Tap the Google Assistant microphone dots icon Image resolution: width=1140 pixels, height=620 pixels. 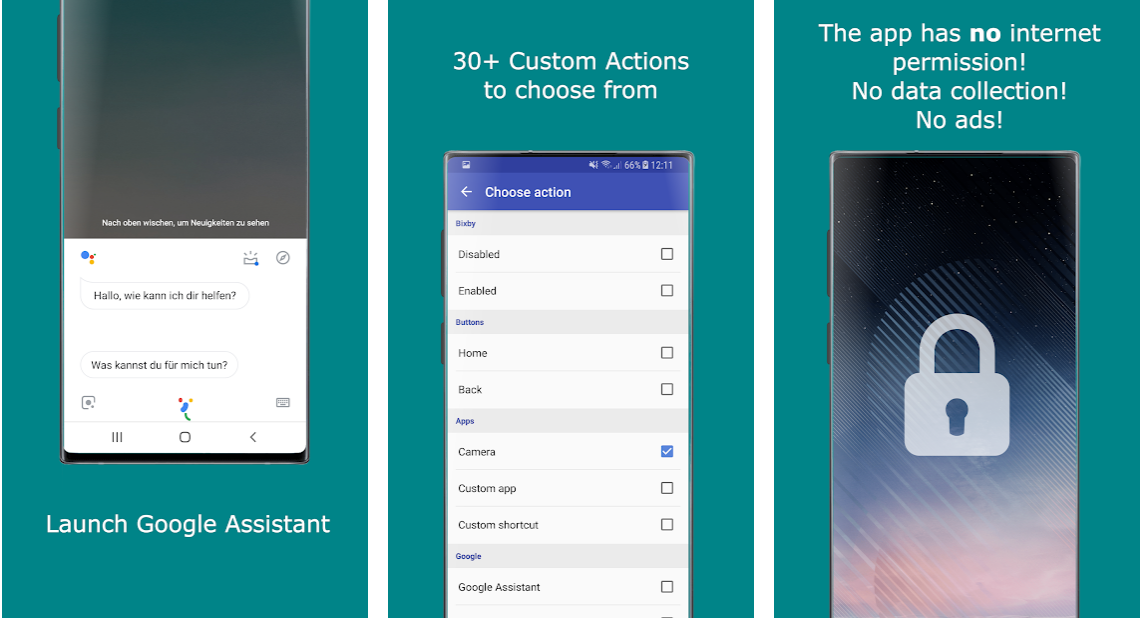click(x=185, y=406)
